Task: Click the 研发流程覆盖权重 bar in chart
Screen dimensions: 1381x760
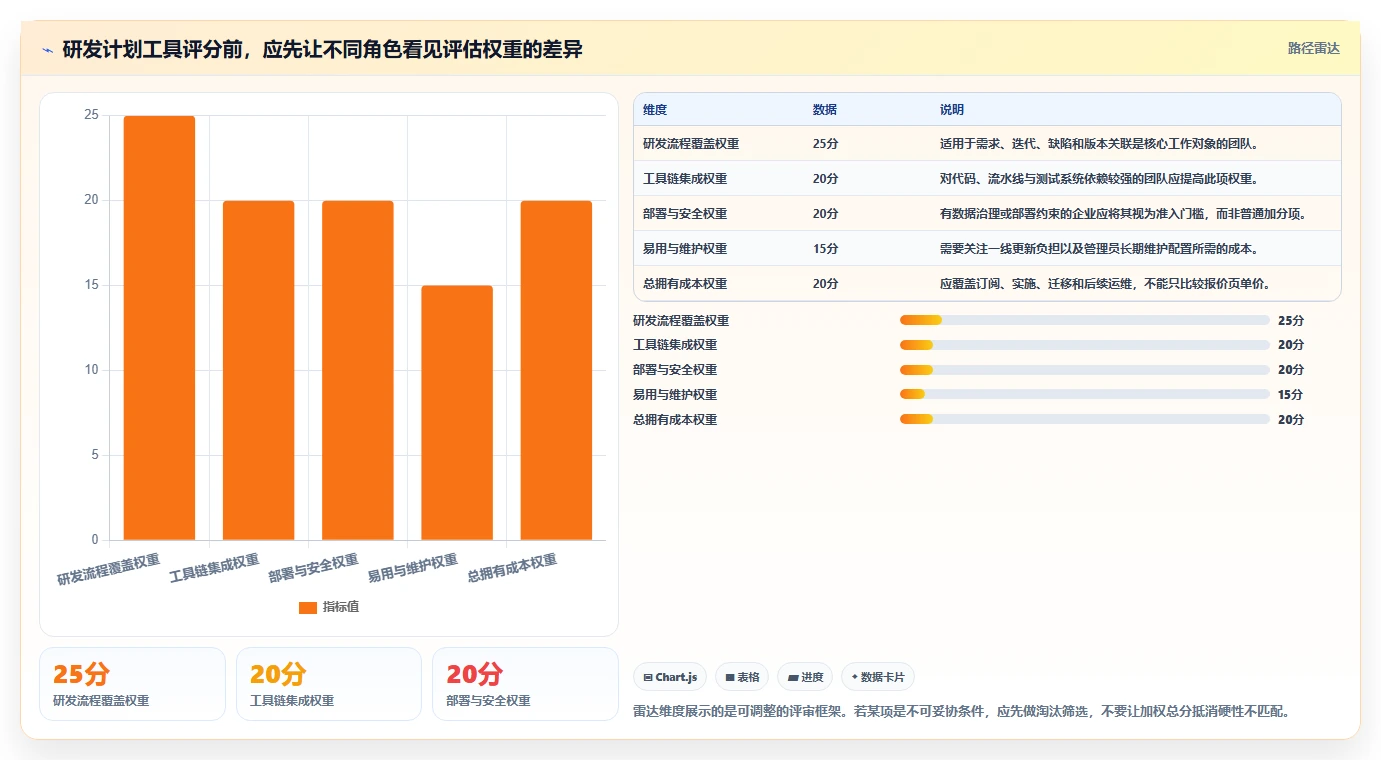Action: [x=159, y=328]
